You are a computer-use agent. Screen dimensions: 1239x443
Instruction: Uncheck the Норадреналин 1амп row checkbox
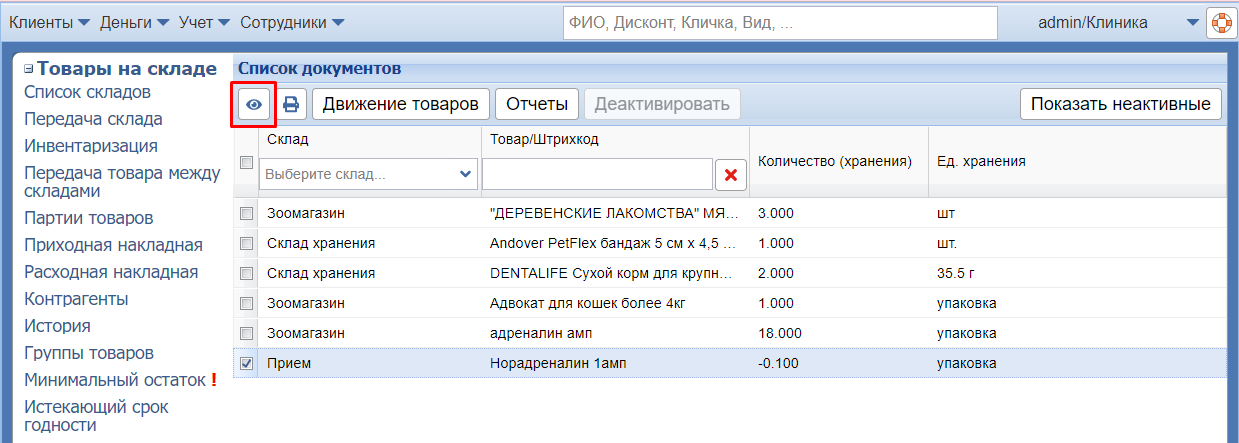pyautogui.click(x=246, y=364)
